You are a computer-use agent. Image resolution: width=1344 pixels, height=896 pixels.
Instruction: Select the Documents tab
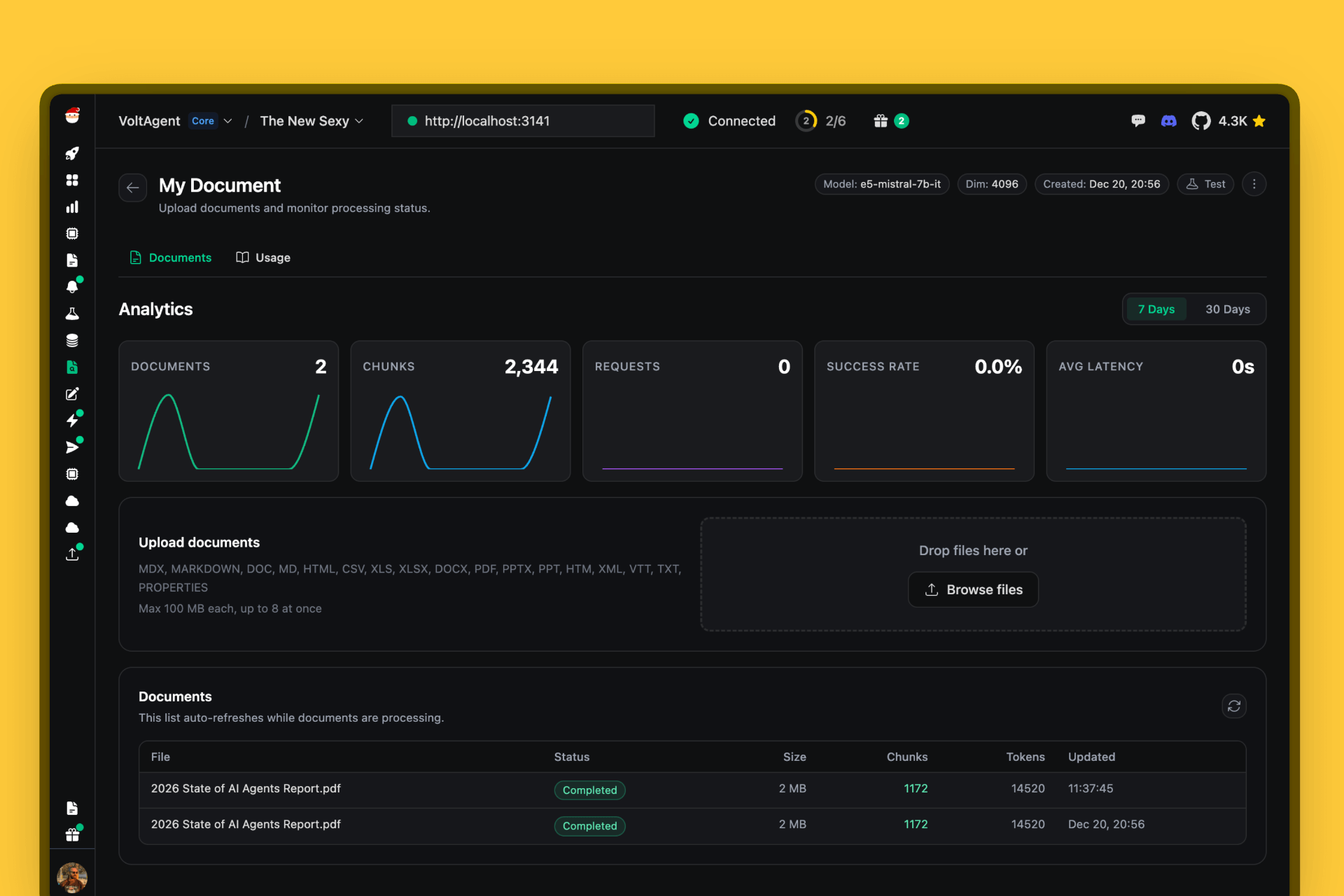170,257
